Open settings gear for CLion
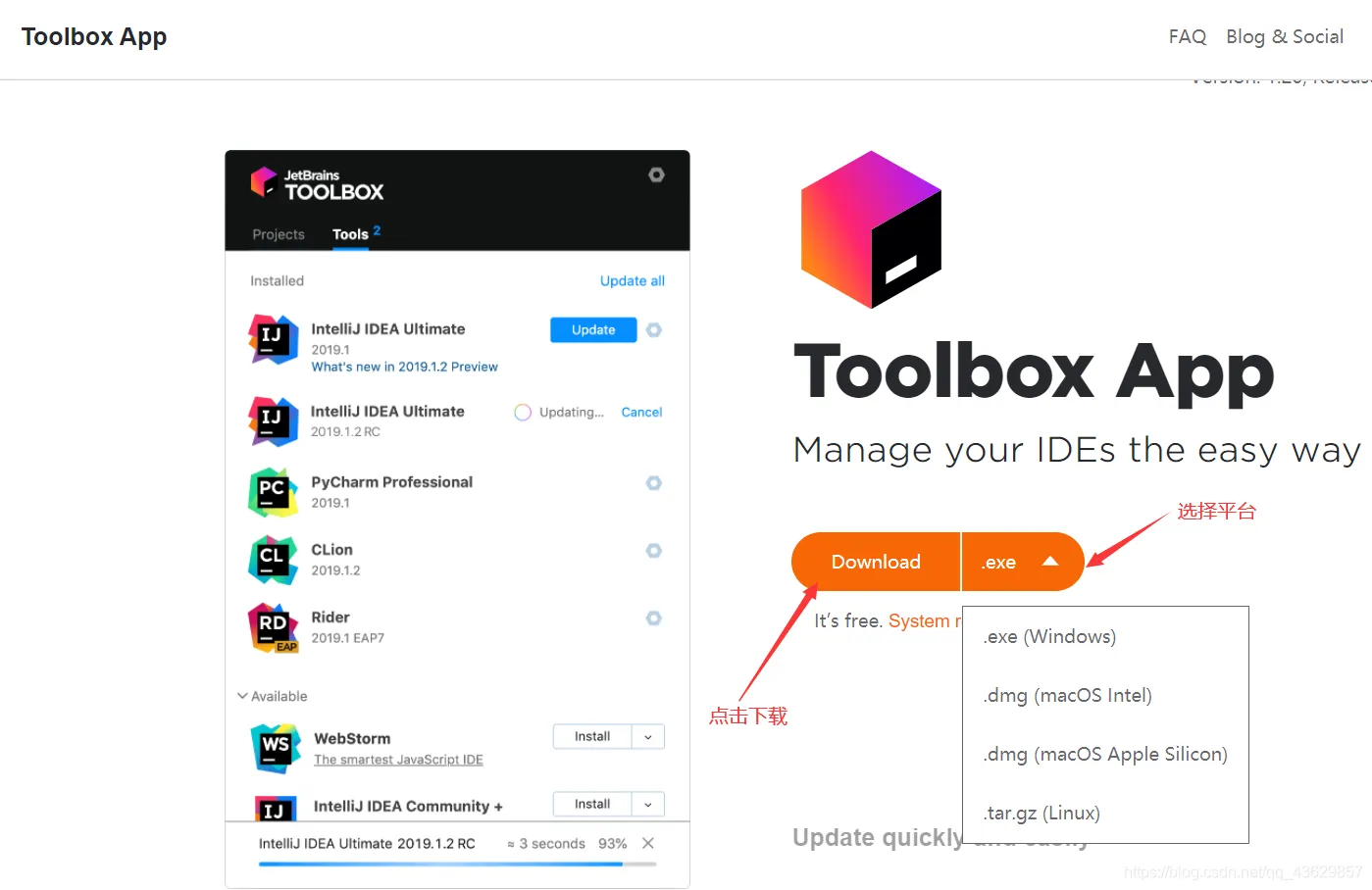Image resolution: width=1372 pixels, height=890 pixels. tap(654, 551)
